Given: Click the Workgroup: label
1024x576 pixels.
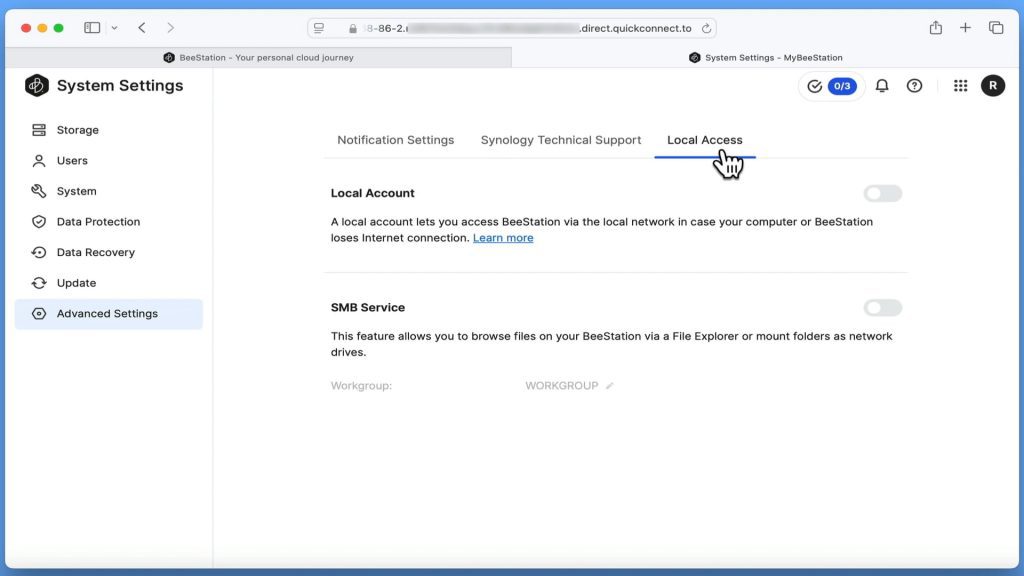Looking at the screenshot, I should (361, 386).
